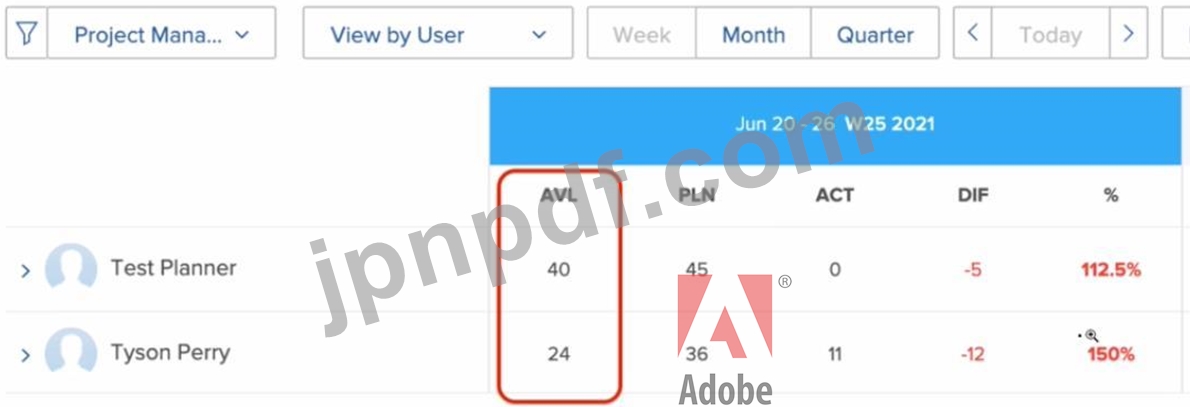
Task: Go to next period arrow
Action: tap(1128, 33)
